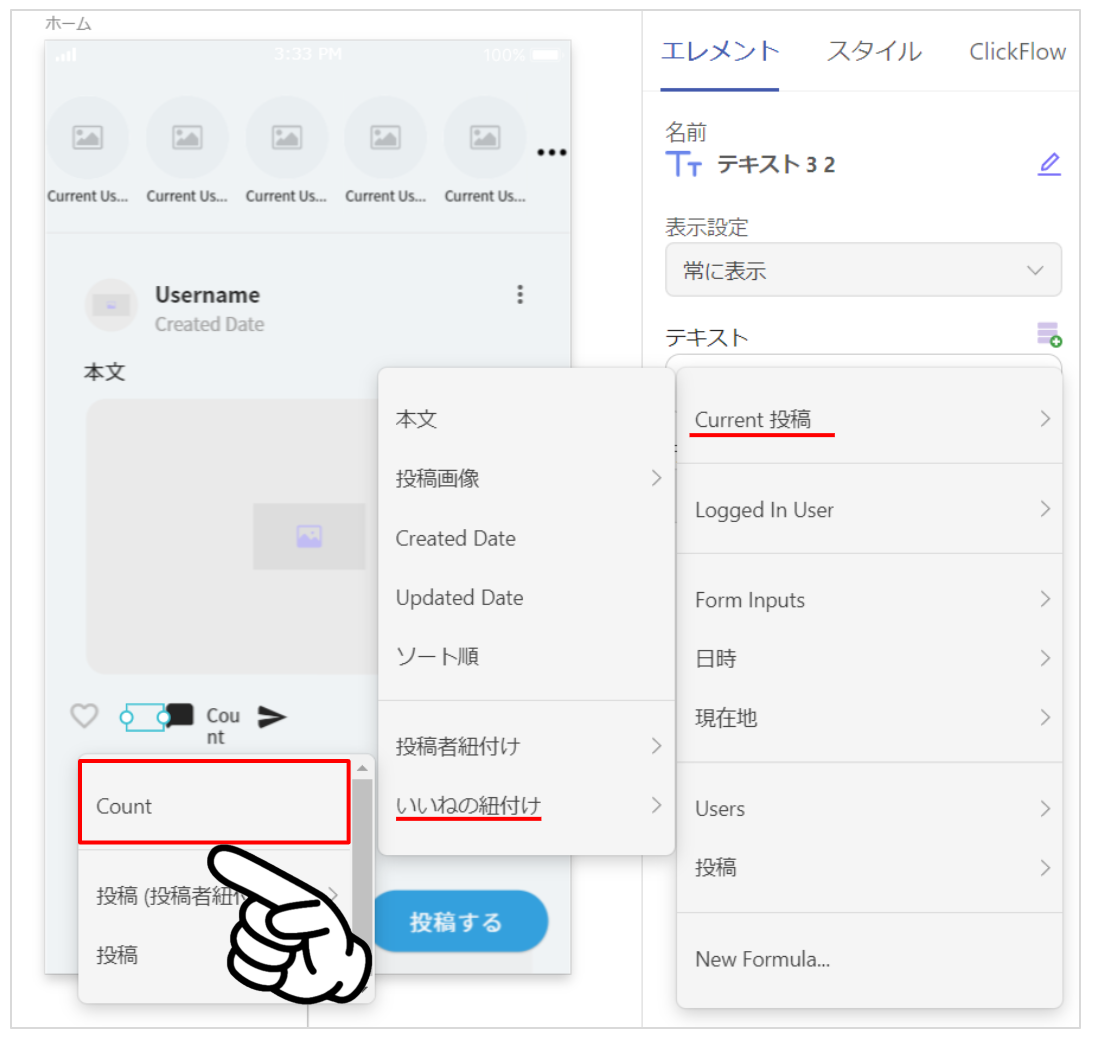Open the ClickFlow tab
Image resolution: width=1096 pixels, height=1043 pixels.
click(1017, 52)
